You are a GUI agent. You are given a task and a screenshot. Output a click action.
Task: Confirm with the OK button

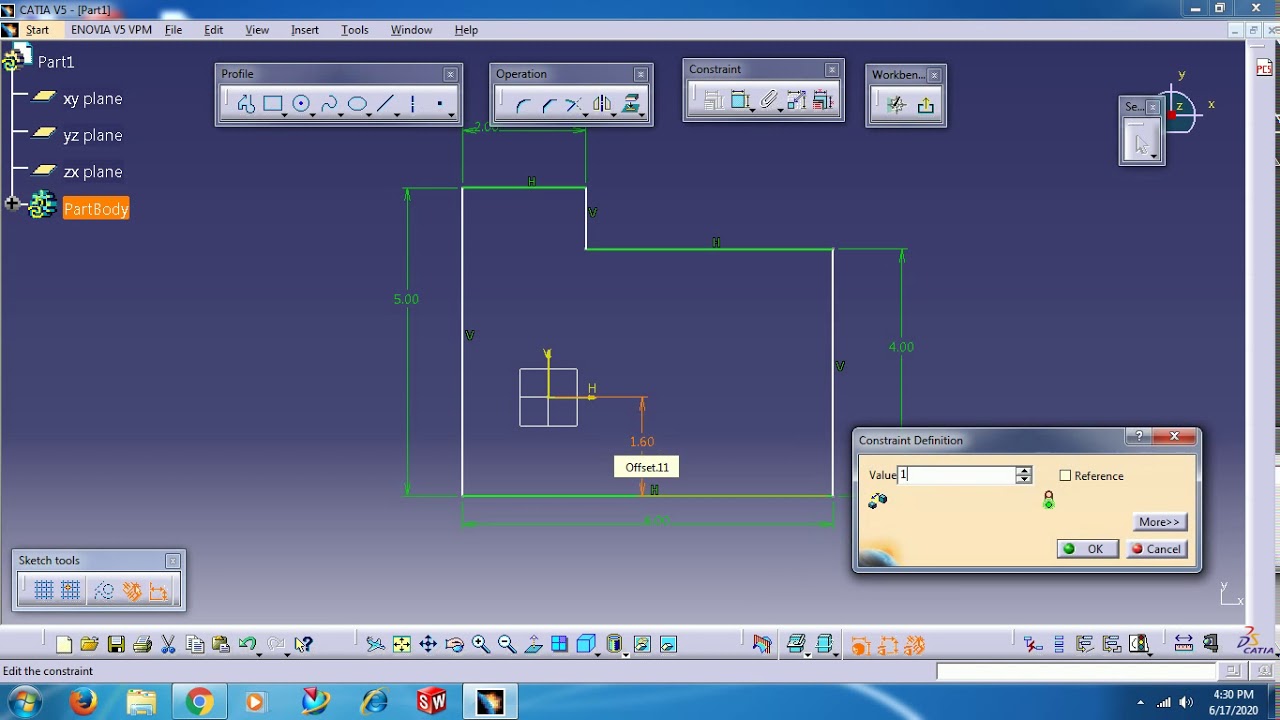1087,549
